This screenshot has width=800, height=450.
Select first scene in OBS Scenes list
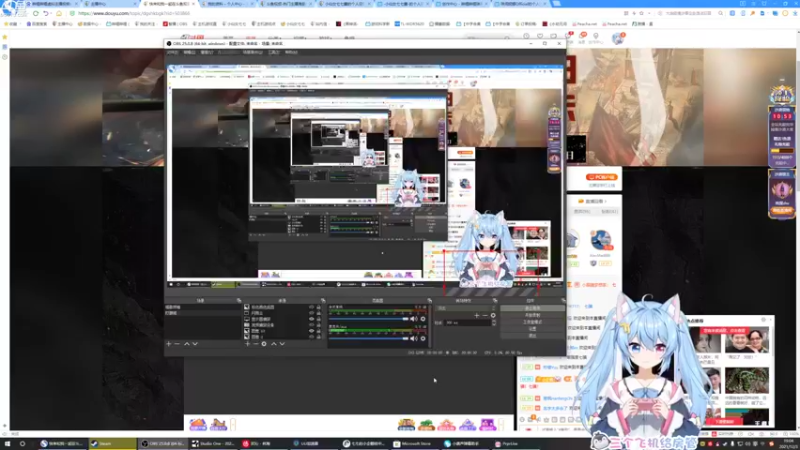(x=203, y=307)
